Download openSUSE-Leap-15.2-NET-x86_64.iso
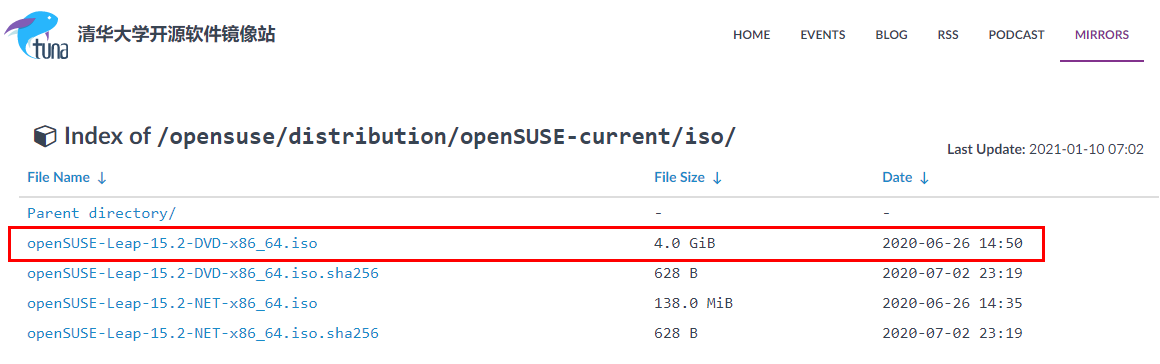Viewport: 1160px width, 364px height. click(x=172, y=303)
